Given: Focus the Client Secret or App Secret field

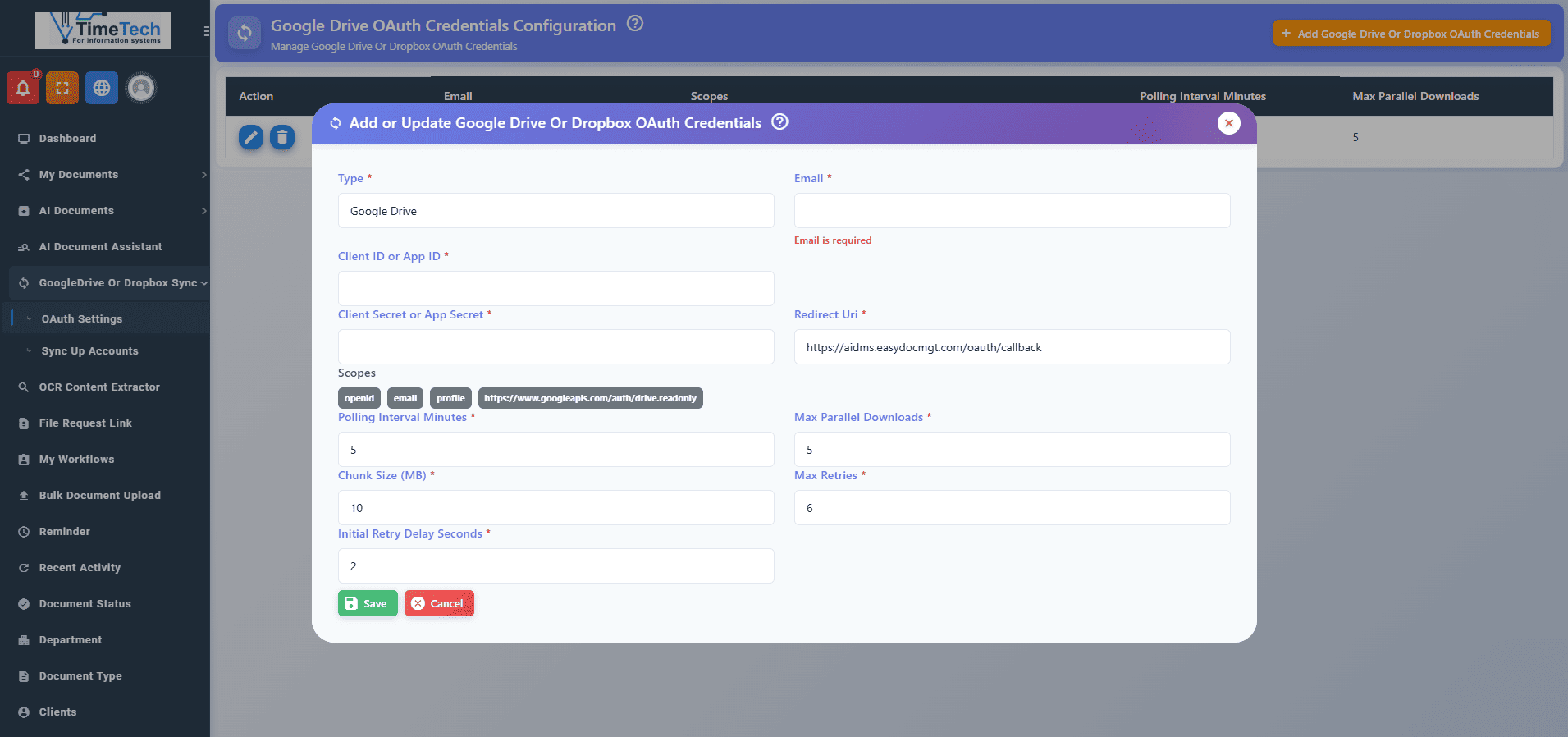Looking at the screenshot, I should 555,347.
